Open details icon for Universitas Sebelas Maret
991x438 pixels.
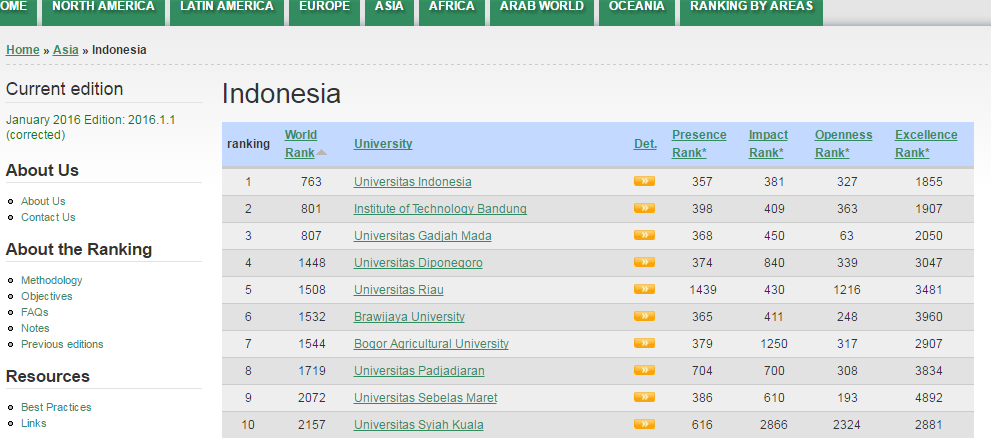644,398
